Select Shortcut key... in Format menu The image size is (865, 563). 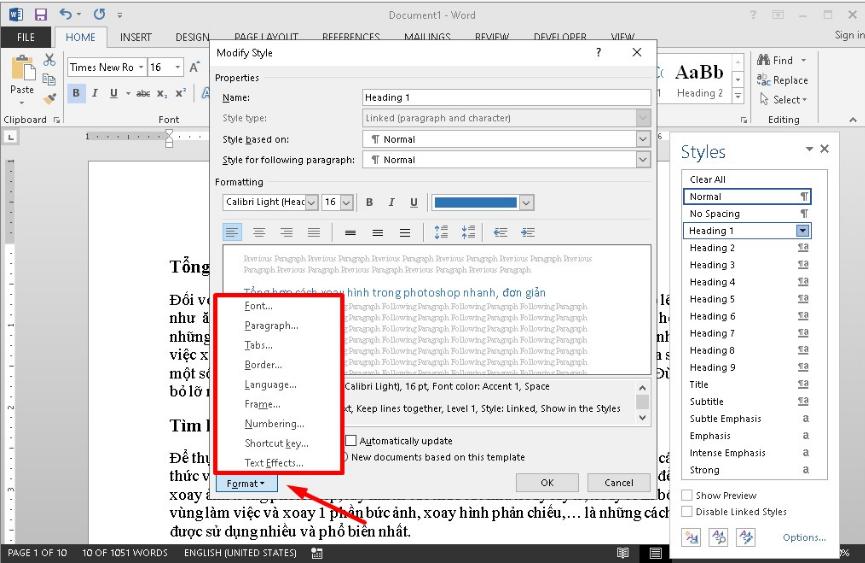276,443
